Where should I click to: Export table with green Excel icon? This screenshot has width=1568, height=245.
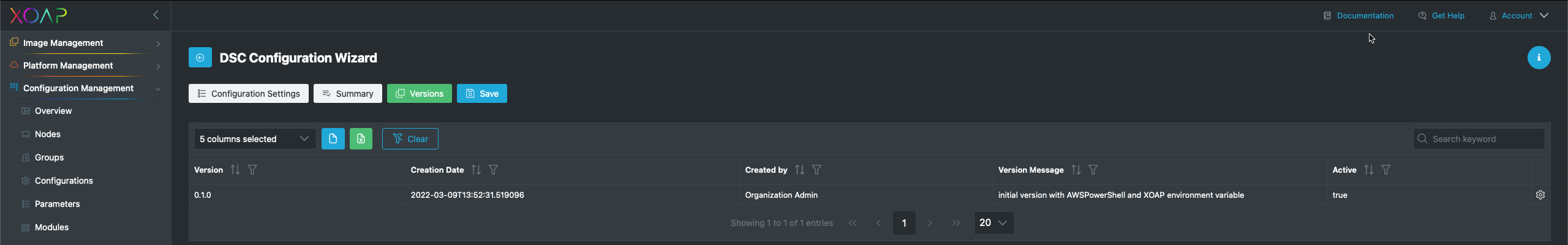tap(361, 139)
